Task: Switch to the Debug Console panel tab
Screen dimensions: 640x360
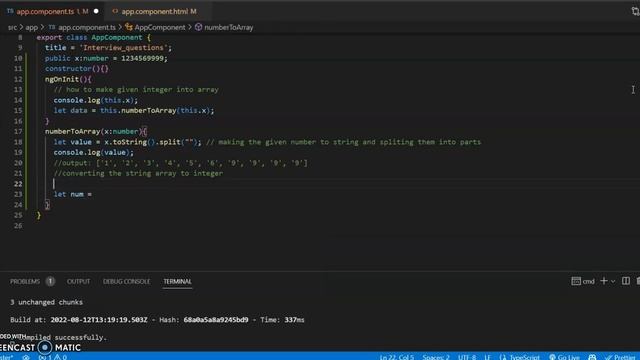Action: (127, 281)
